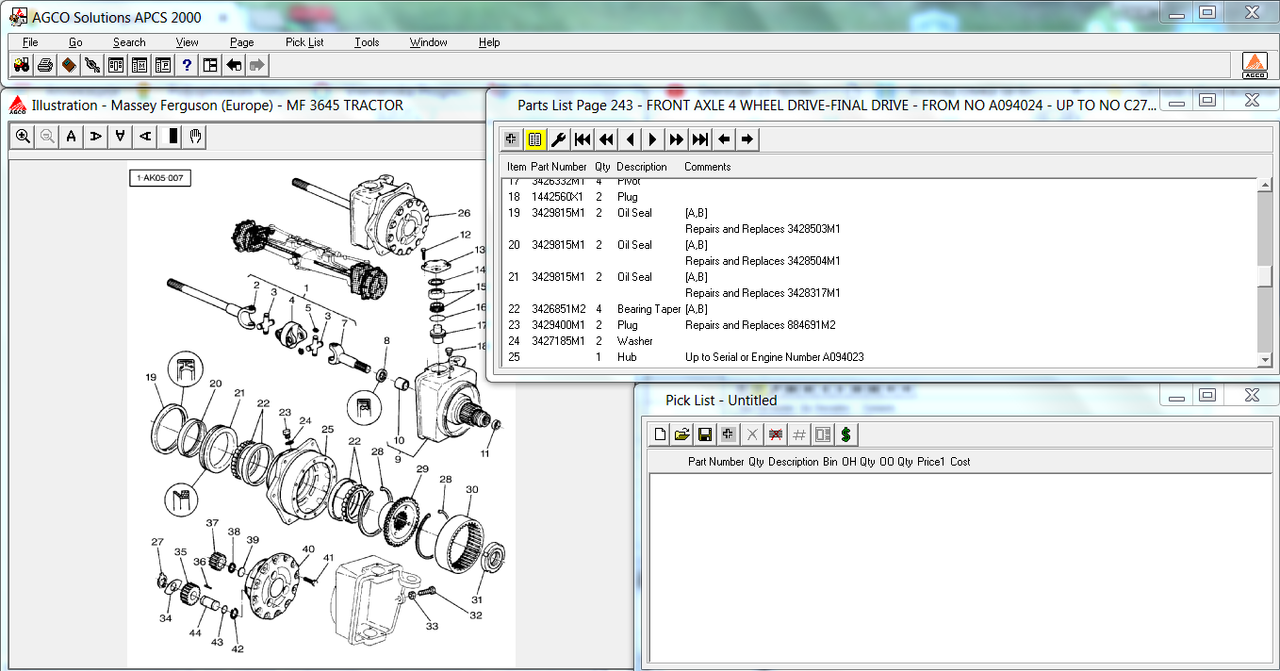Click the add plus icon in Parts List toolbar
This screenshot has width=1280, height=671.
click(511, 139)
